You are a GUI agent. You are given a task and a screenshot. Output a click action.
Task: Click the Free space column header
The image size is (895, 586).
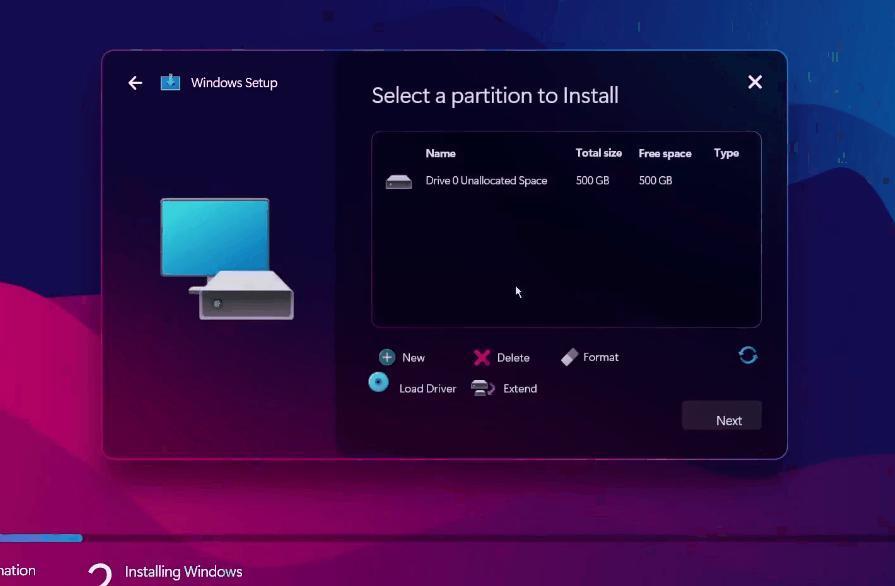coord(665,153)
